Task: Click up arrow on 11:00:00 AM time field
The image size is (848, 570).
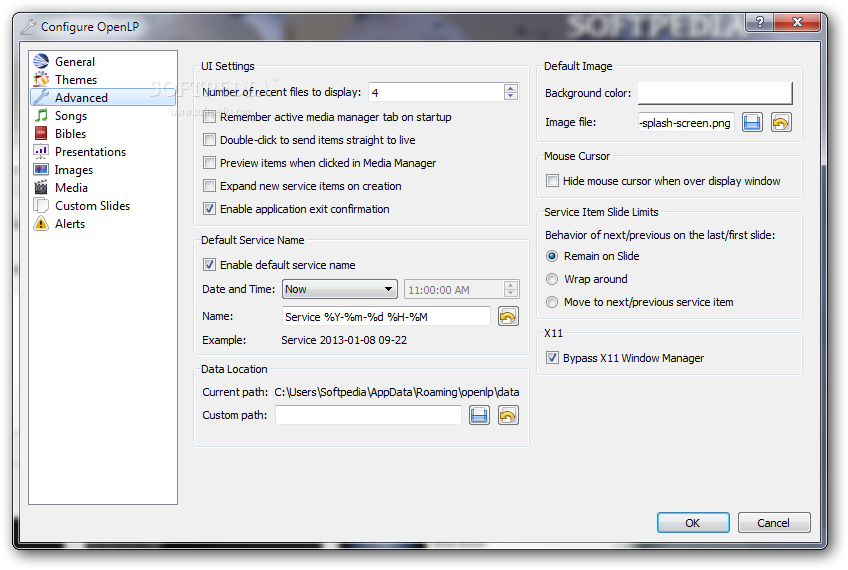Action: pyautogui.click(x=511, y=285)
